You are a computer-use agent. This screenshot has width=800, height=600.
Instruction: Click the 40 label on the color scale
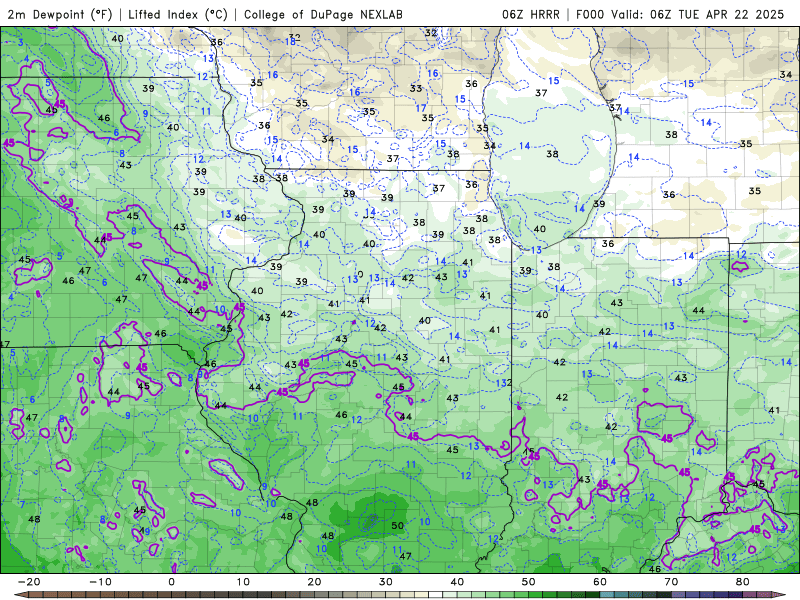click(x=457, y=582)
